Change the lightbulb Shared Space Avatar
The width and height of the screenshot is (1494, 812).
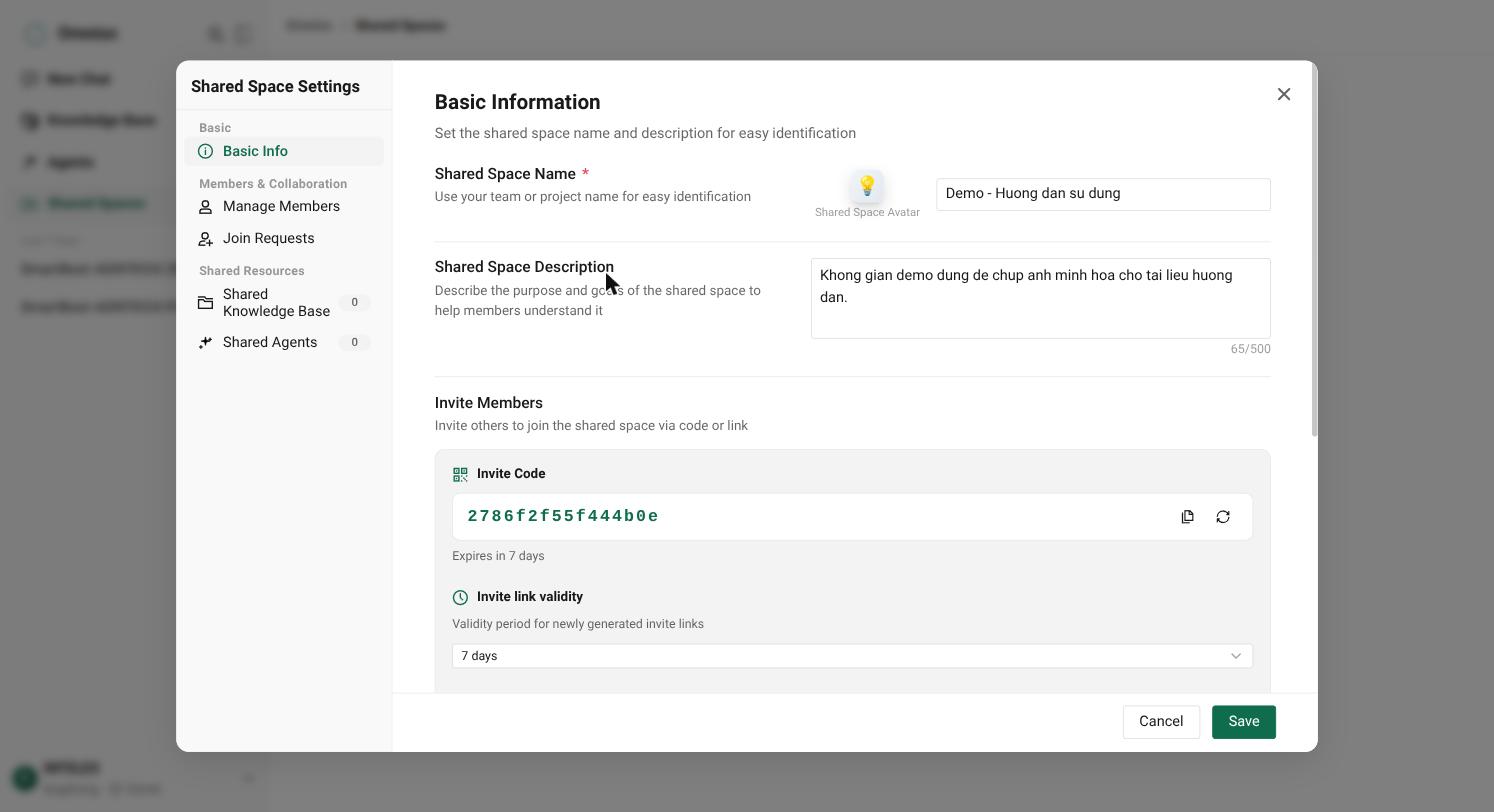click(x=867, y=186)
